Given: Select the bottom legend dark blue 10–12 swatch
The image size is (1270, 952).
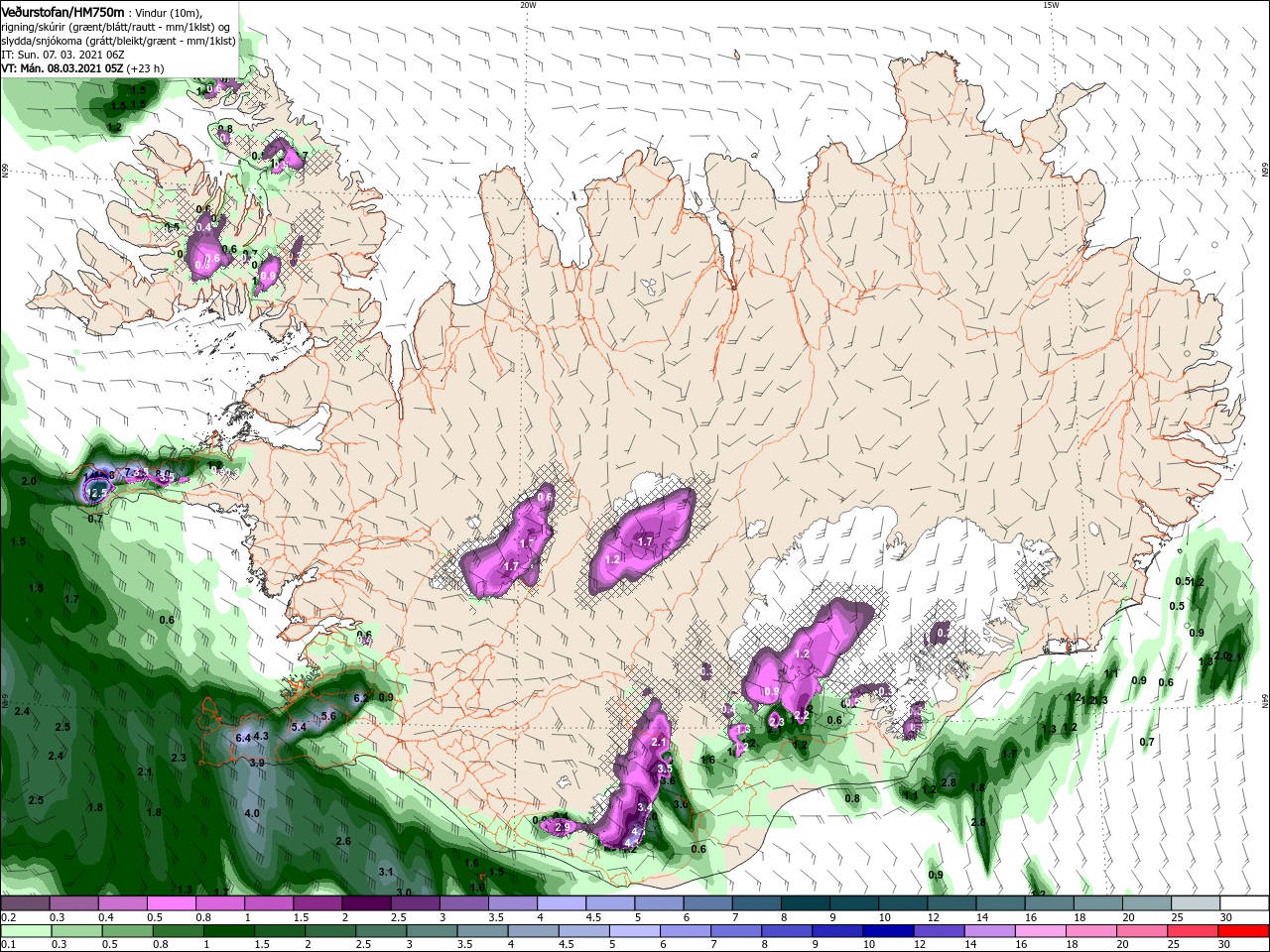Looking at the screenshot, I should pos(887,931).
